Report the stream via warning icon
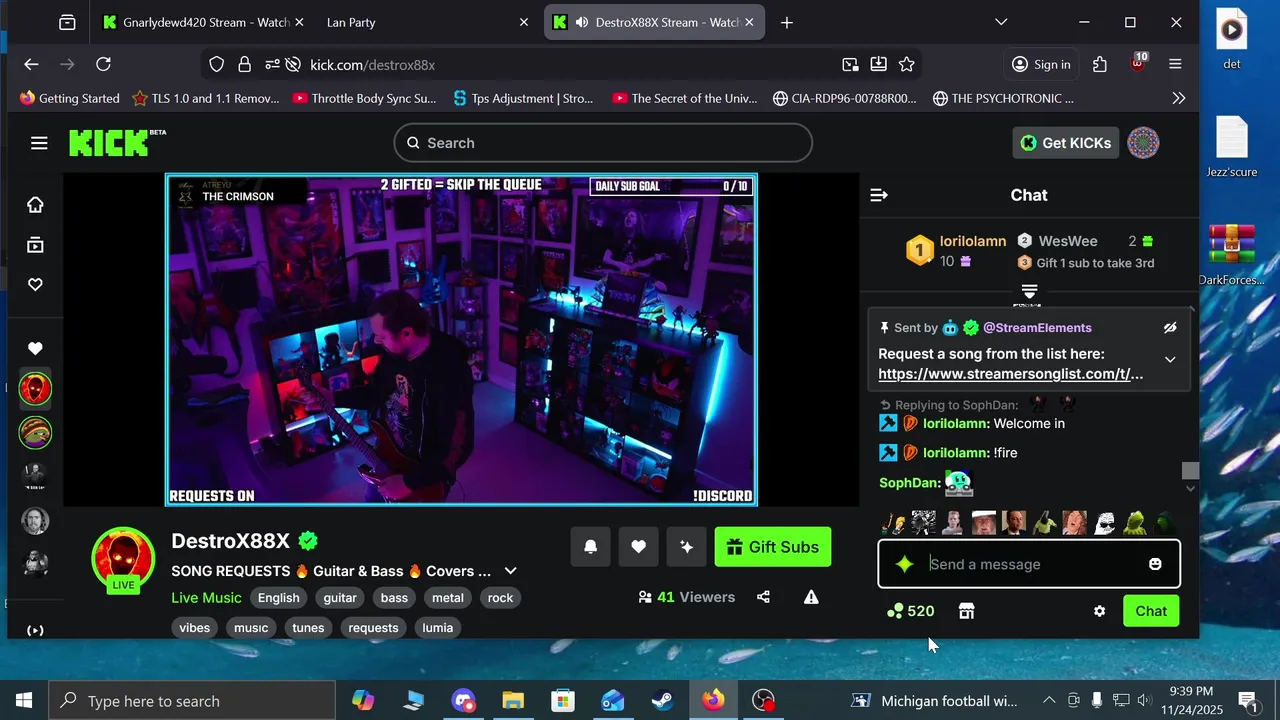 811,597
